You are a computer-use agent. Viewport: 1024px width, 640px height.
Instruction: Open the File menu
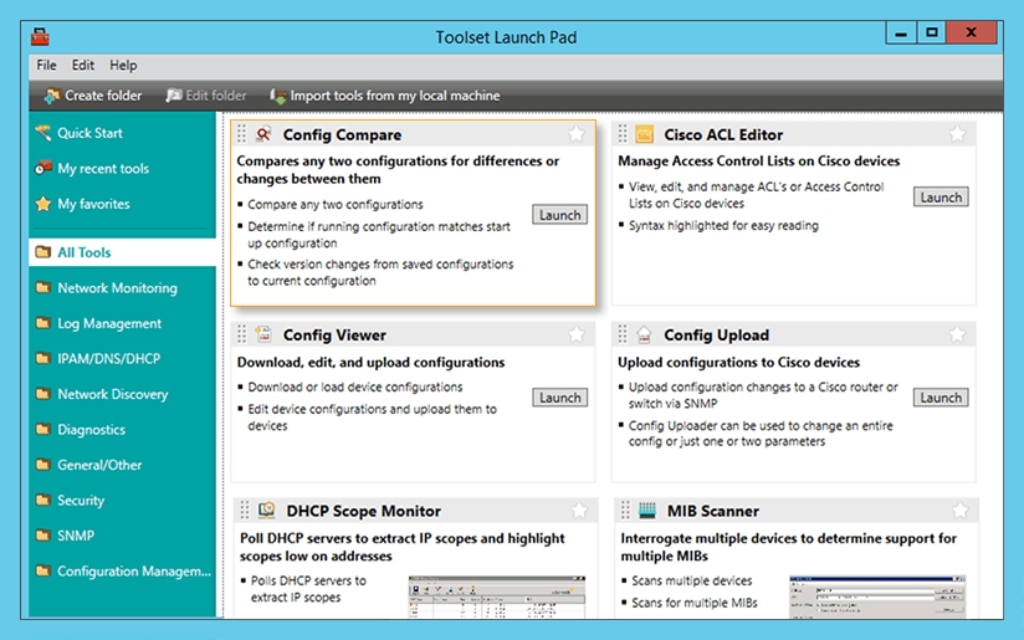point(45,65)
